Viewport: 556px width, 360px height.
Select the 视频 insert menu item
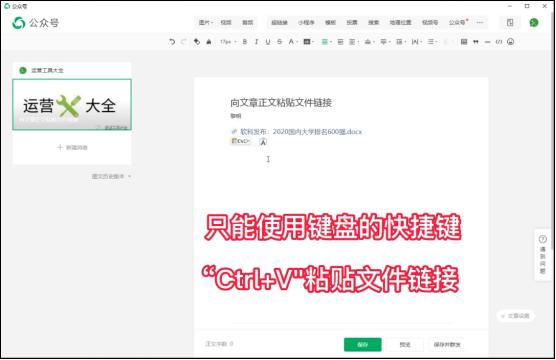226,22
